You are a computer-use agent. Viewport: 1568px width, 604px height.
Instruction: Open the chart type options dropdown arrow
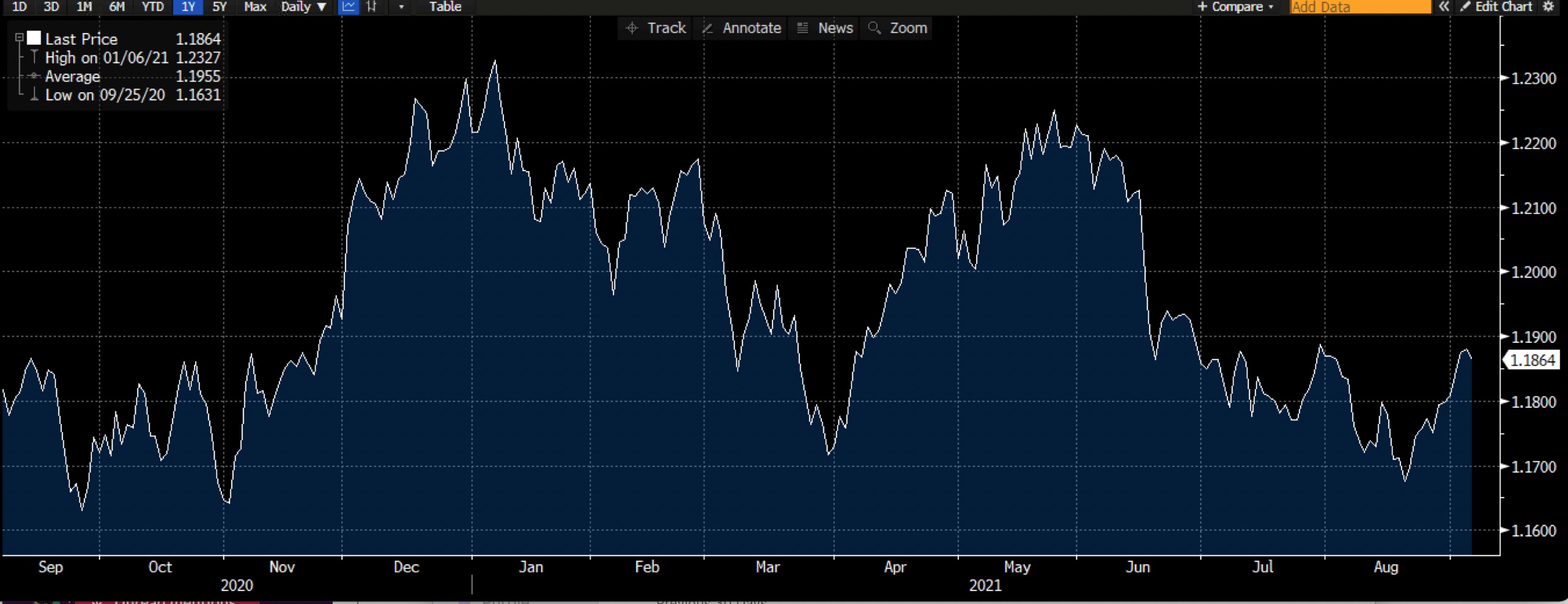coord(401,8)
